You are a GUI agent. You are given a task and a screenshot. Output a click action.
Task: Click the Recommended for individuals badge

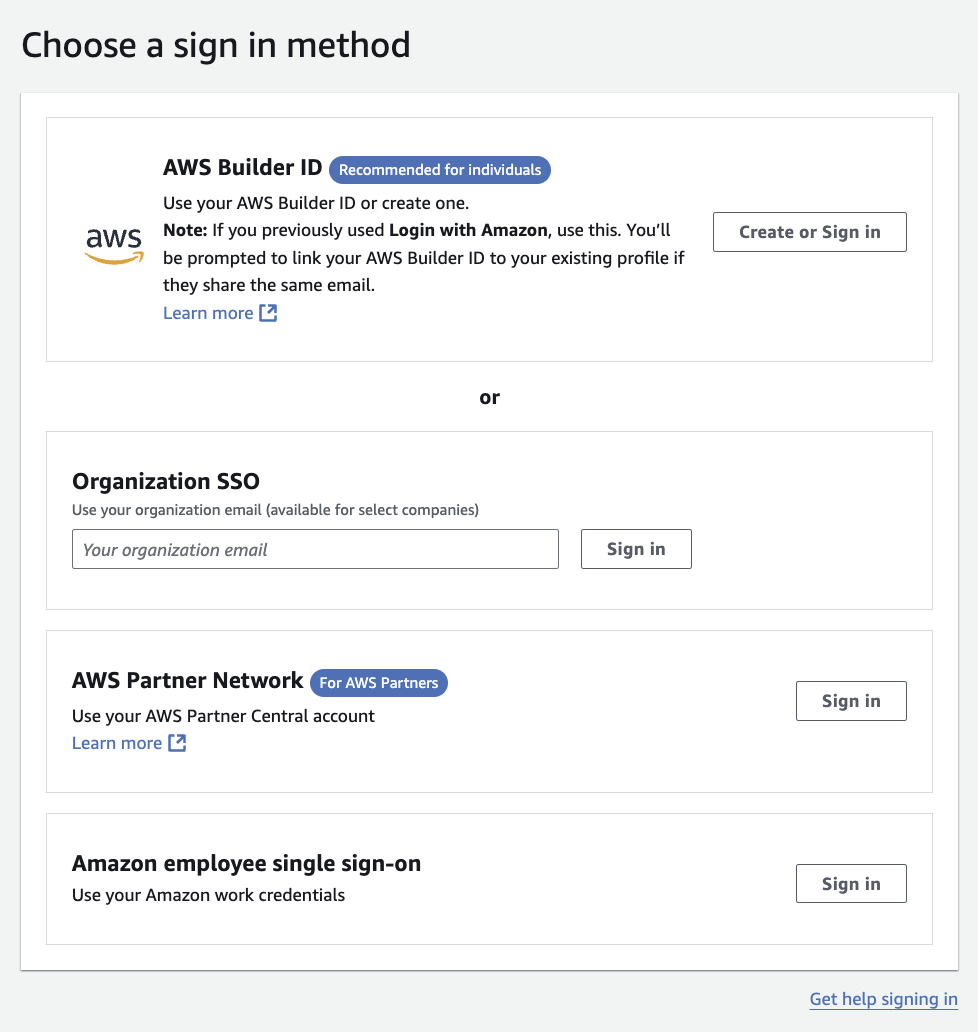point(440,170)
